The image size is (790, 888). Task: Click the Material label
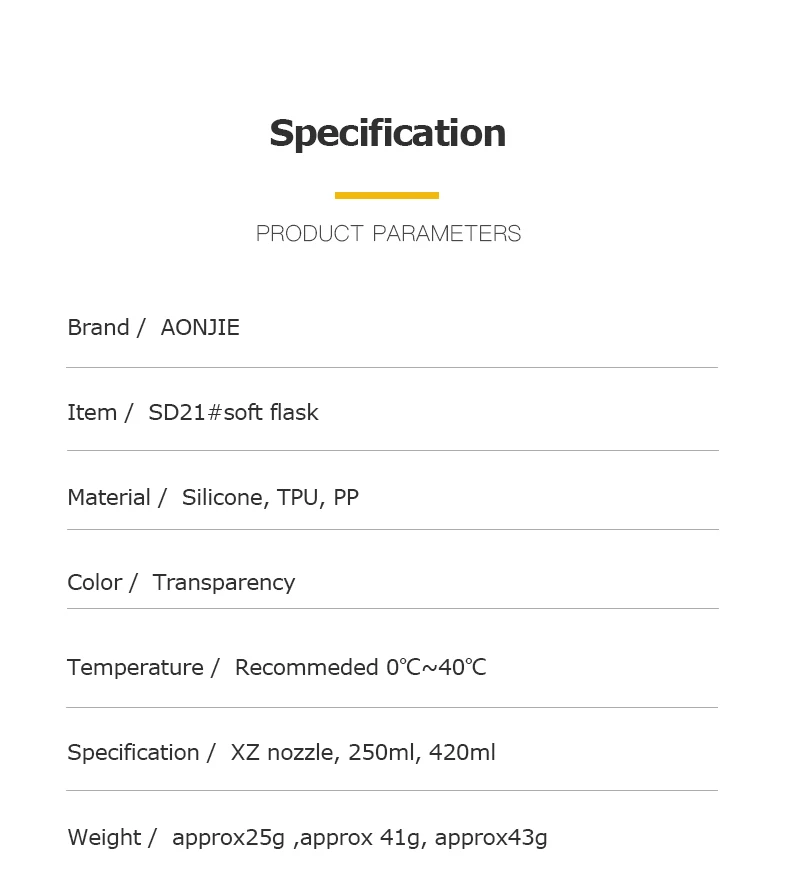(x=109, y=498)
